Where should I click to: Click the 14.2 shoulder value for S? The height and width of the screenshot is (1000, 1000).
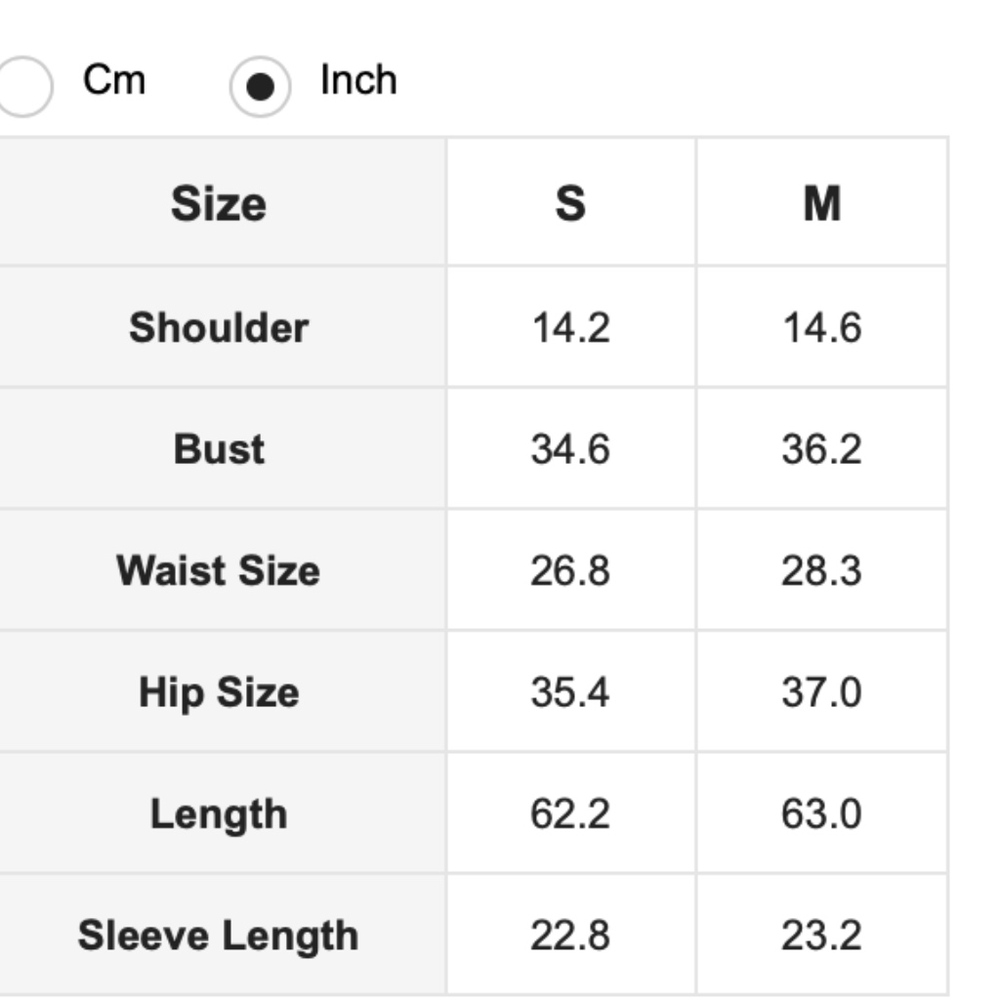tap(570, 328)
